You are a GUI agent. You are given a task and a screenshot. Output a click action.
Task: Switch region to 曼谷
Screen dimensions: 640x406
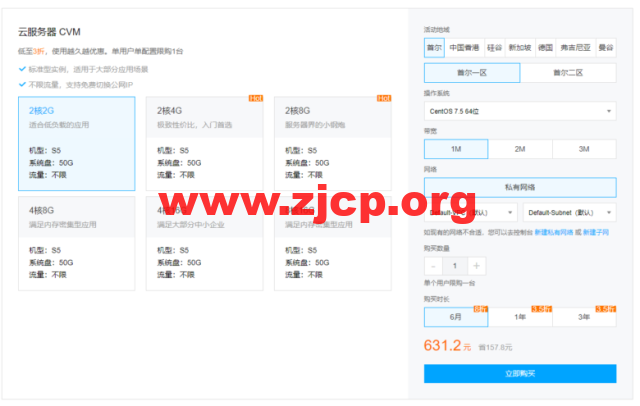[606, 48]
